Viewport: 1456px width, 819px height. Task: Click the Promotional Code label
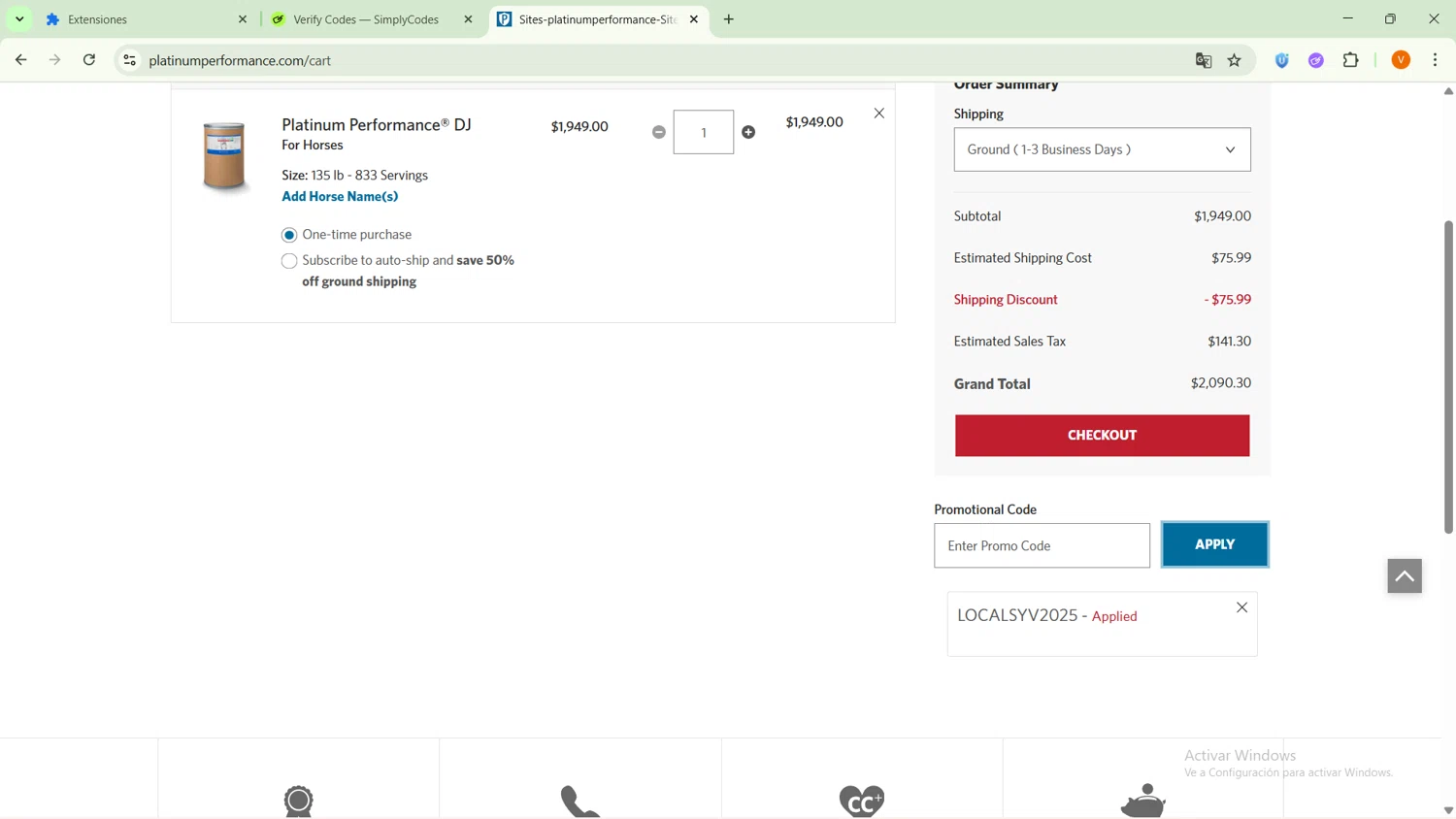point(985,509)
